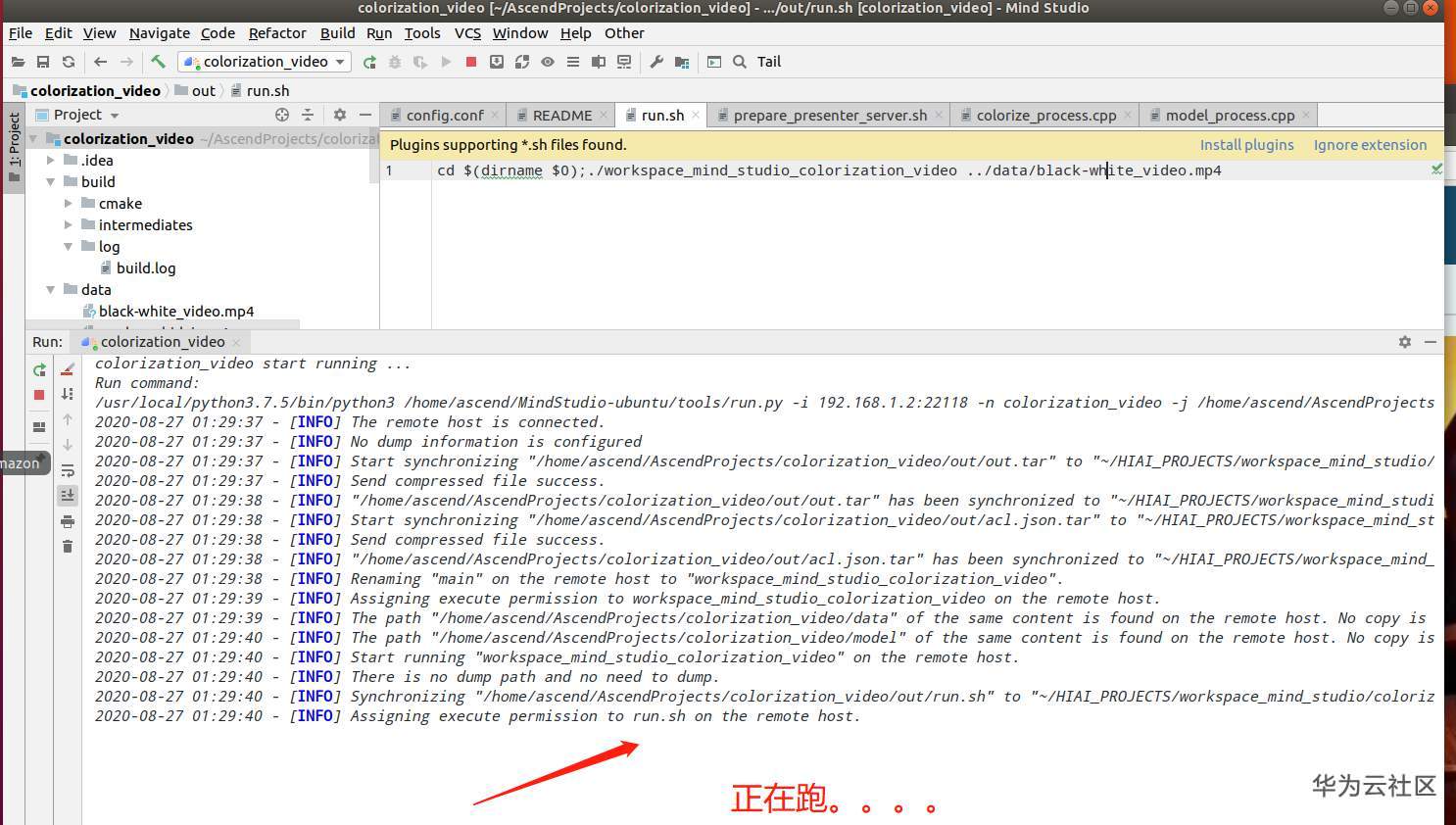Hide the Project panel with the minus icon
This screenshot has height=825, width=1456.
click(365, 115)
